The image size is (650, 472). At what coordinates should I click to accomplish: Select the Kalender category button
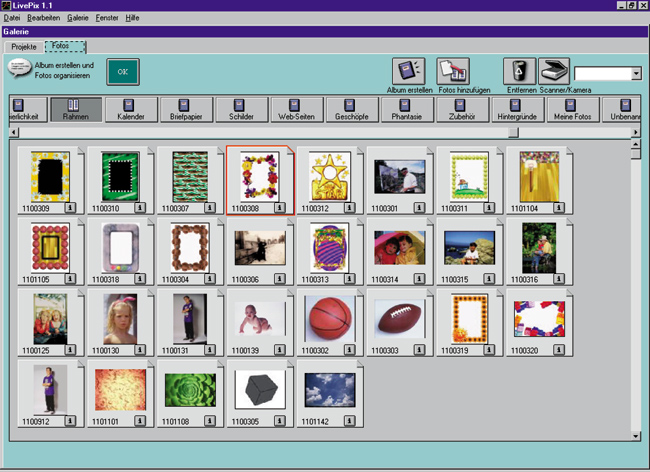coord(132,109)
